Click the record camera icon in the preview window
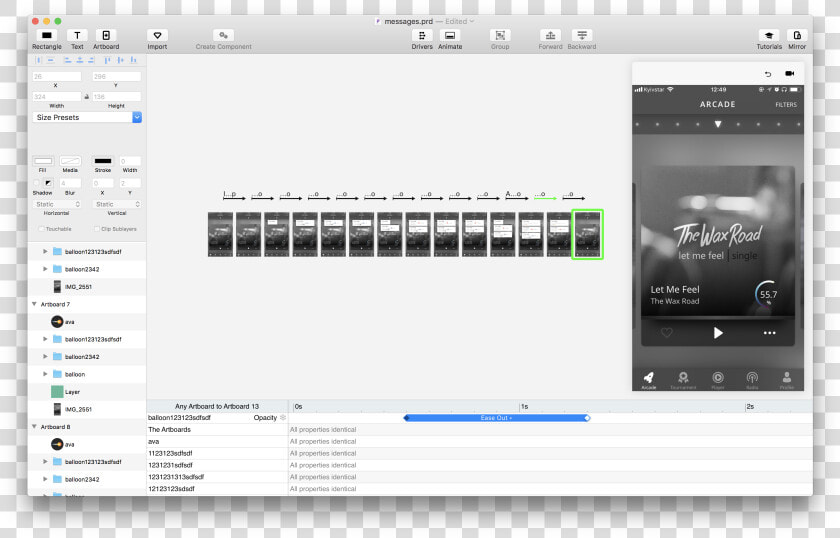The width and height of the screenshot is (840, 538). click(x=789, y=73)
